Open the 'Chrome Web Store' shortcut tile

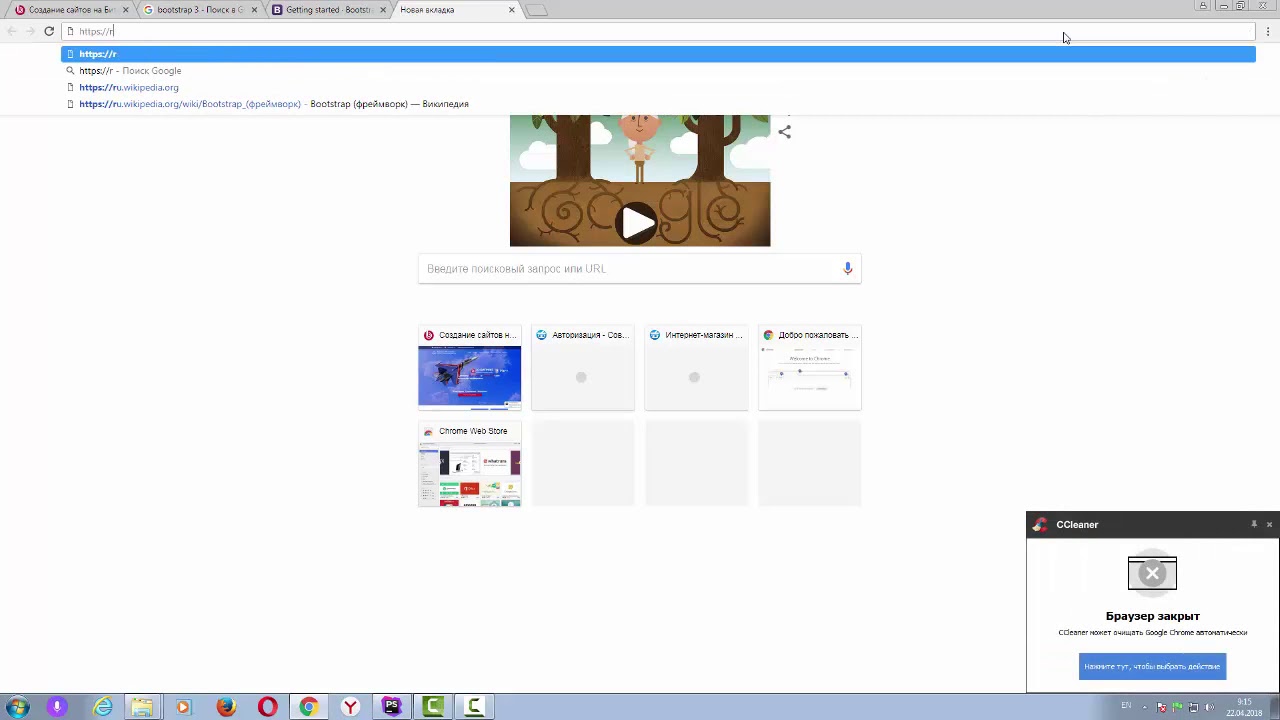coord(469,464)
